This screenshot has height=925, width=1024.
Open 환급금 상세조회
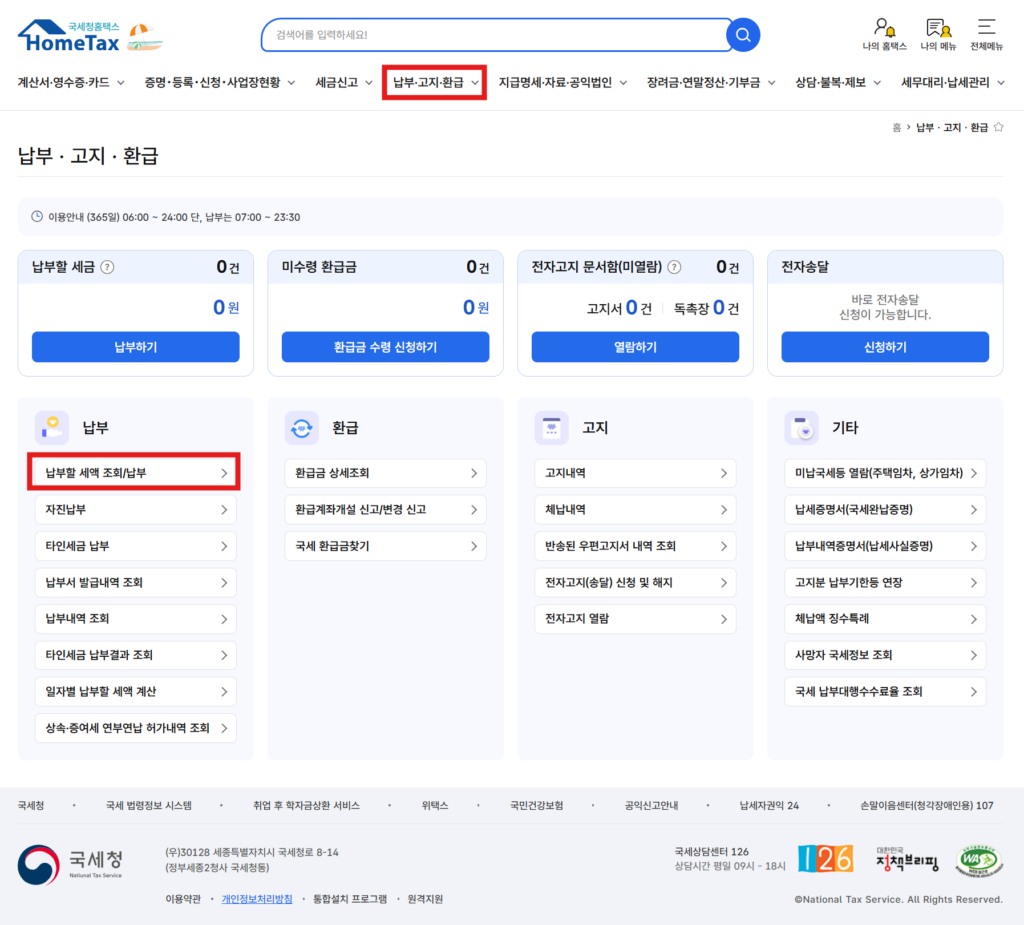[x=385, y=473]
